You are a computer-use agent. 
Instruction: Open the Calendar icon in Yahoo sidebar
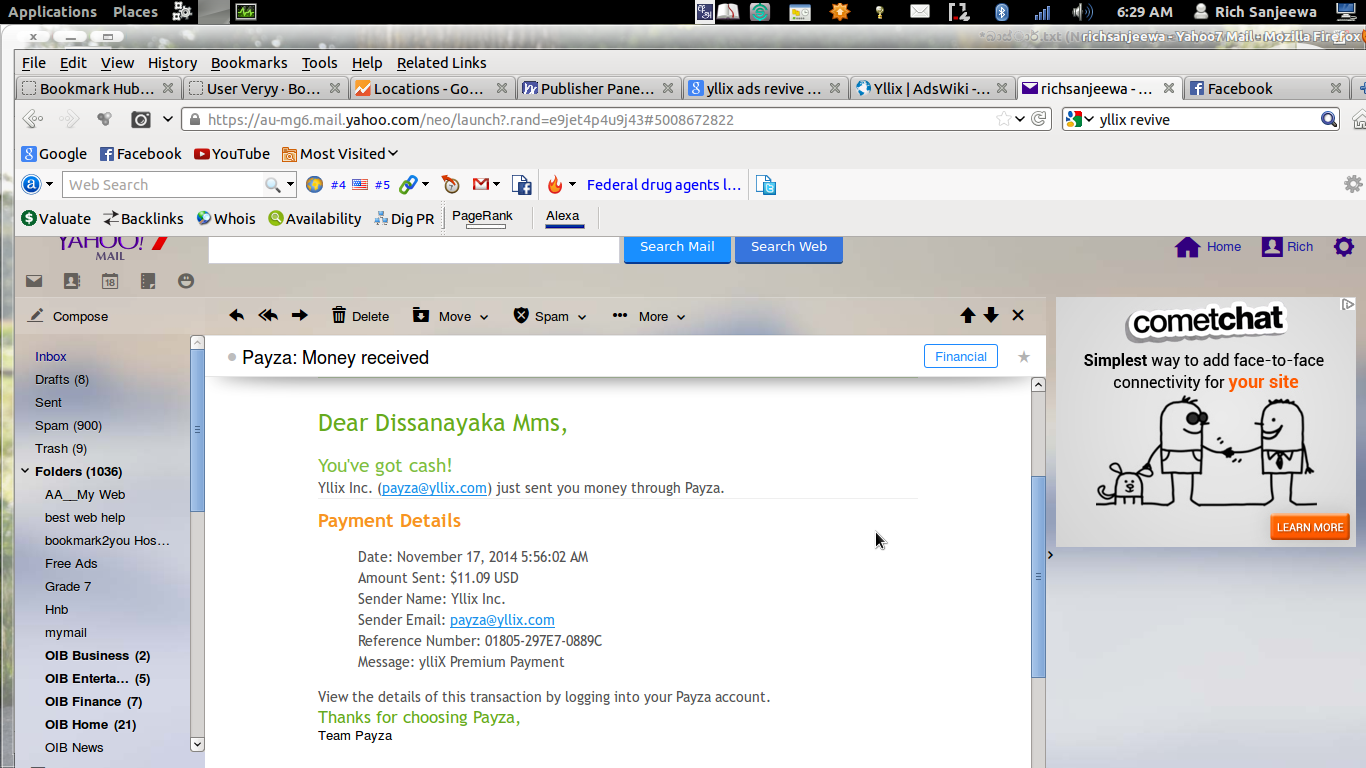110,282
